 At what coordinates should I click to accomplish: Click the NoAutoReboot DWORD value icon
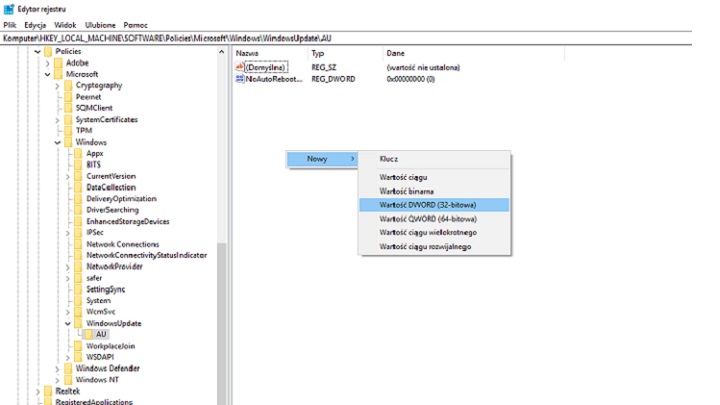[239, 78]
